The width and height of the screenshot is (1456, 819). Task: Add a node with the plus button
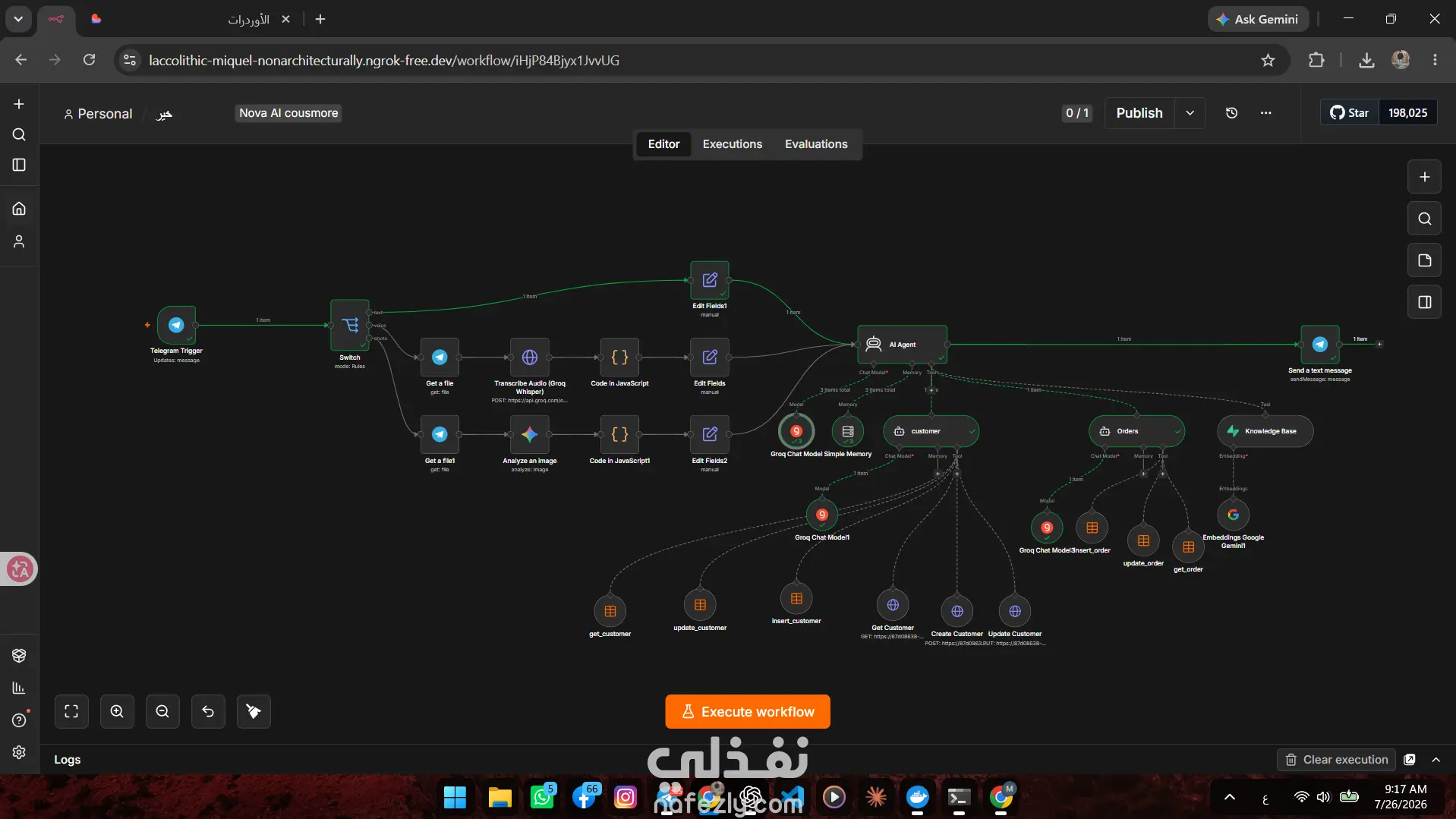pyautogui.click(x=1424, y=177)
